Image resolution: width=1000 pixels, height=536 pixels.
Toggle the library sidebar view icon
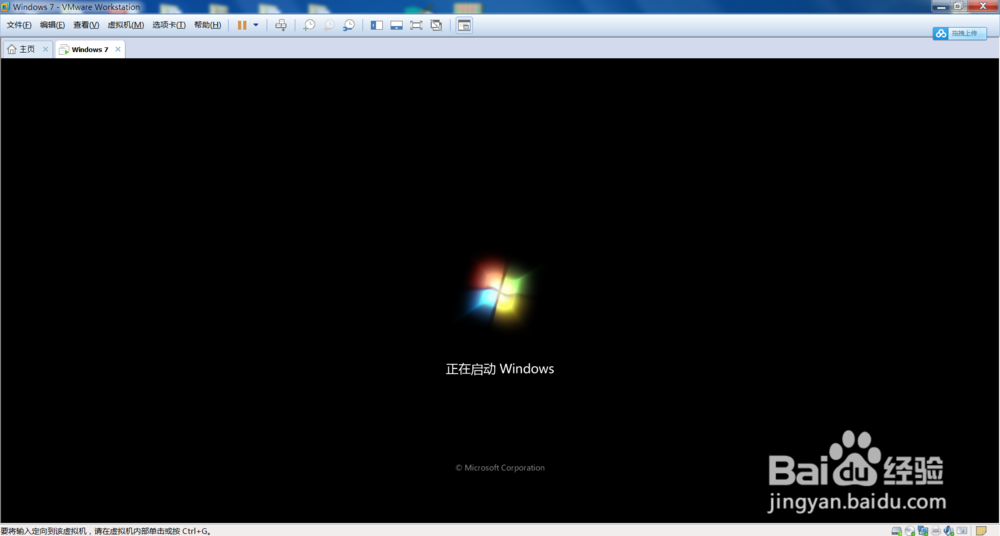377,25
